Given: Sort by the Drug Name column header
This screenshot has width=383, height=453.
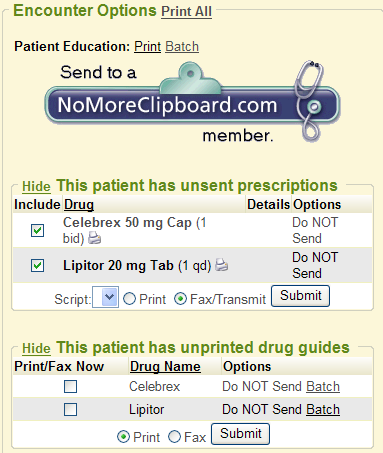Looking at the screenshot, I should [165, 366].
